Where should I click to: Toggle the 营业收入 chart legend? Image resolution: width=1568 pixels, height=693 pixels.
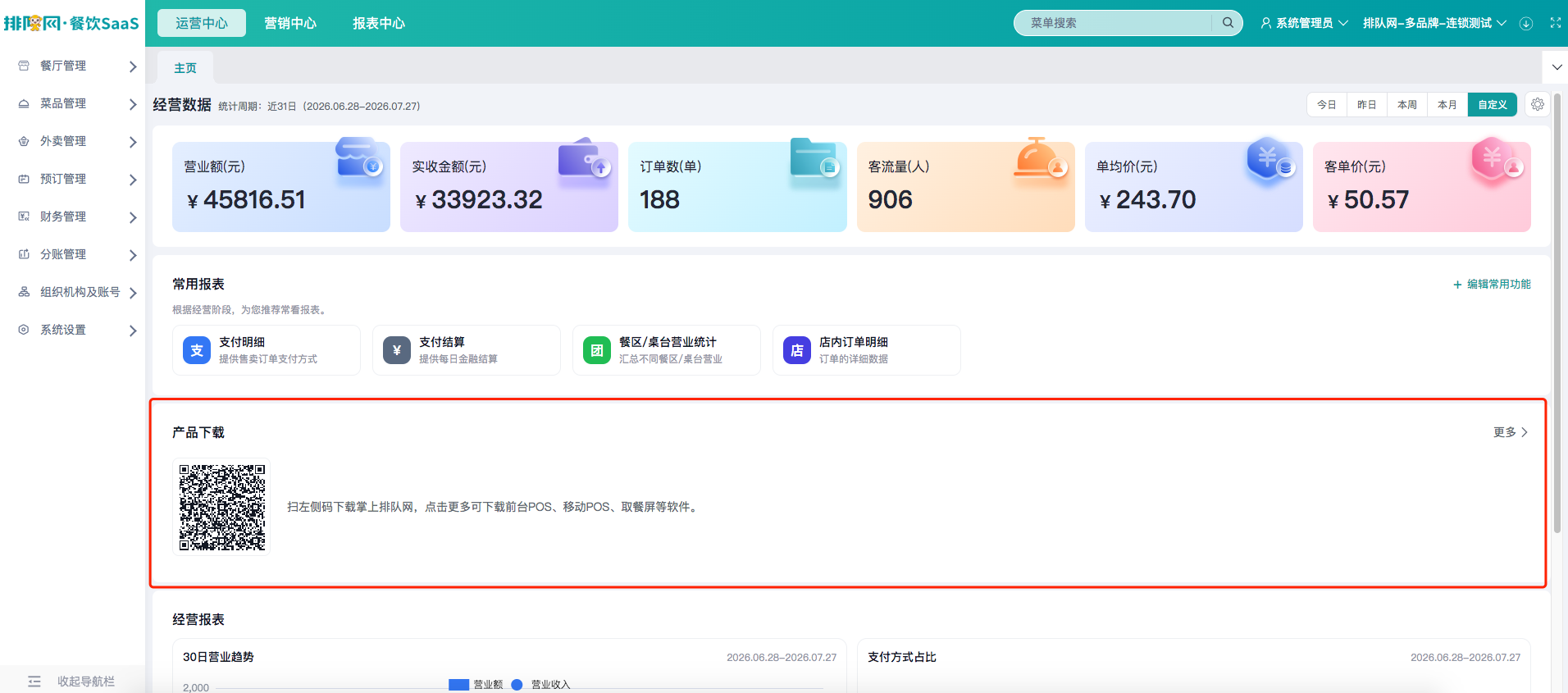pos(540,685)
